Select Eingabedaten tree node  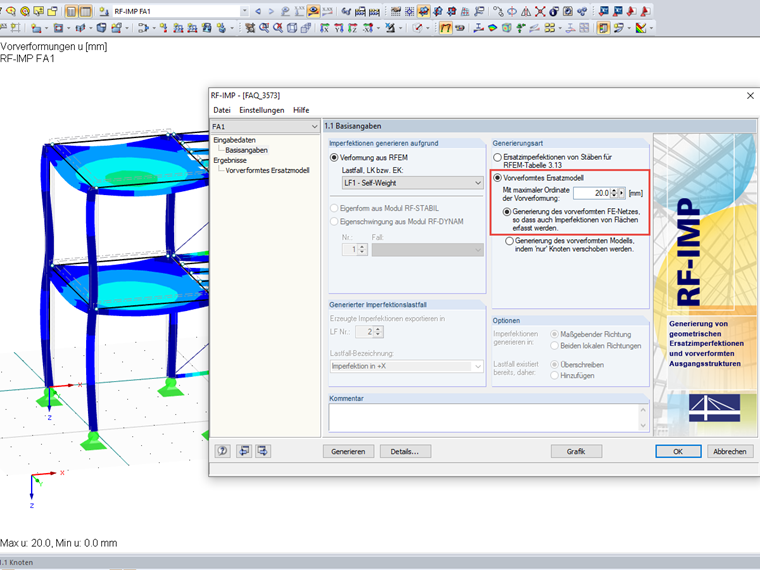coord(235,140)
